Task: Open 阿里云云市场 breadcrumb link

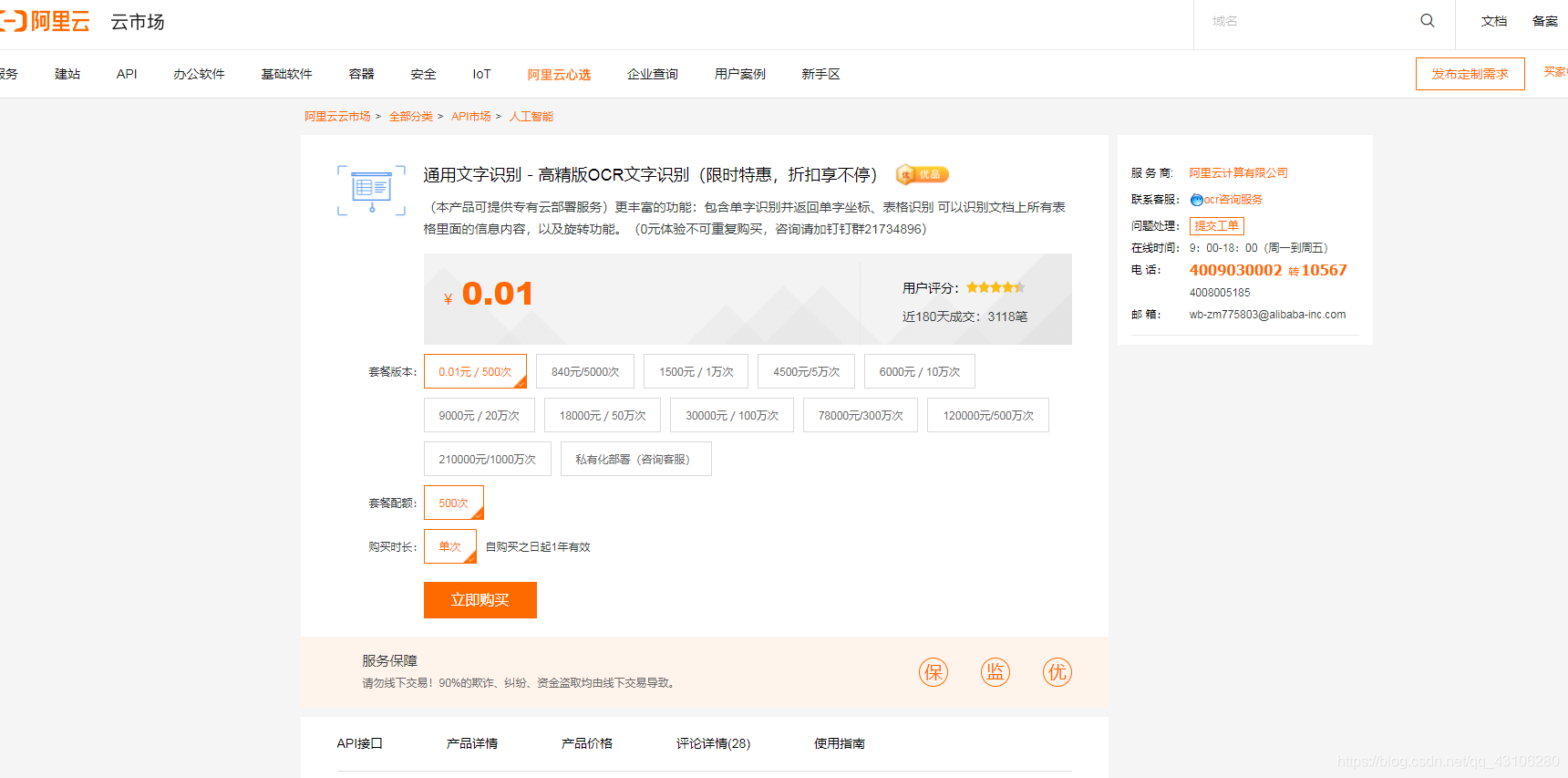Action: coord(337,117)
